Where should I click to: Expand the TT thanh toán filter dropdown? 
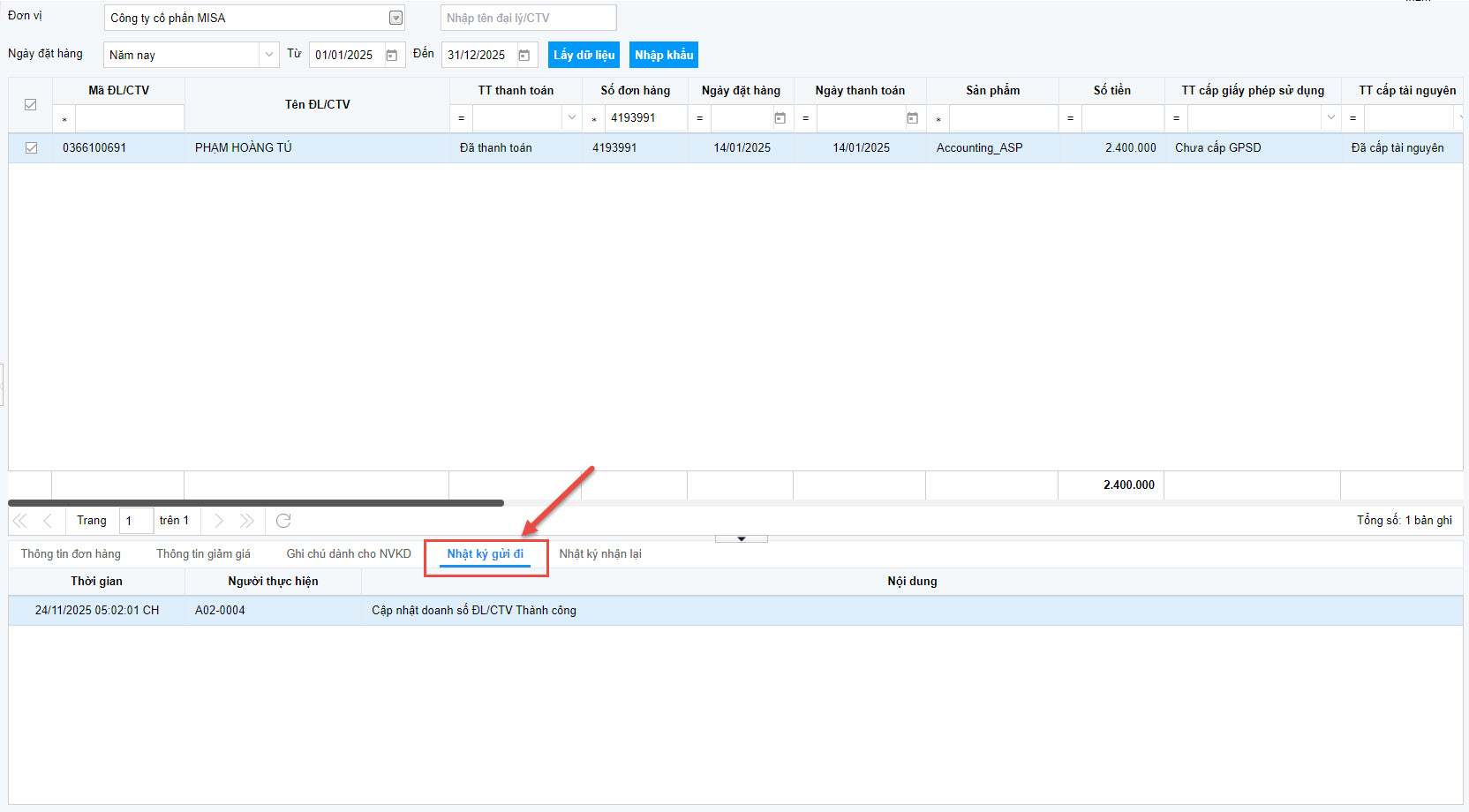(571, 118)
